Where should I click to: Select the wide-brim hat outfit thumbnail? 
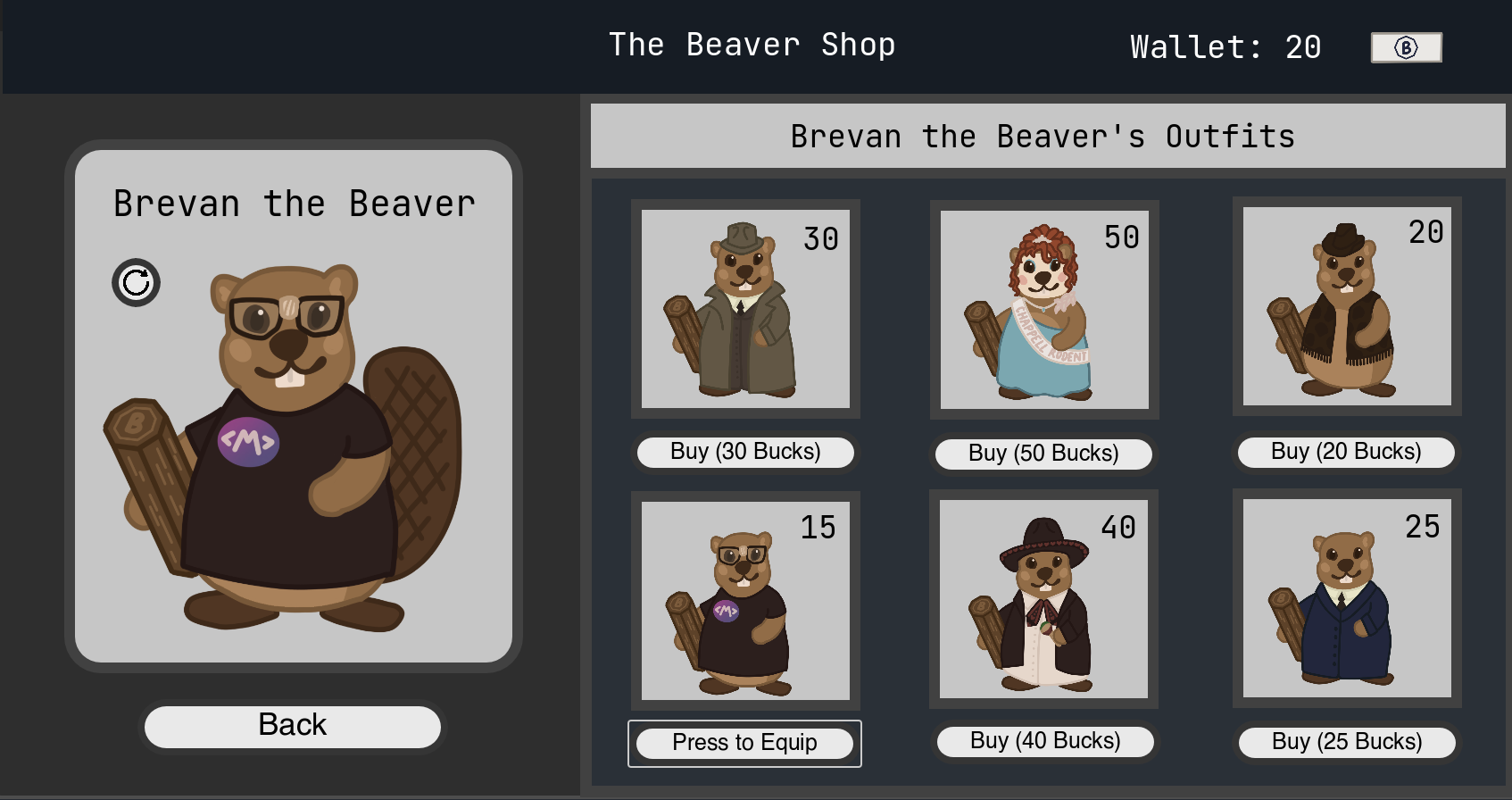1043,599
